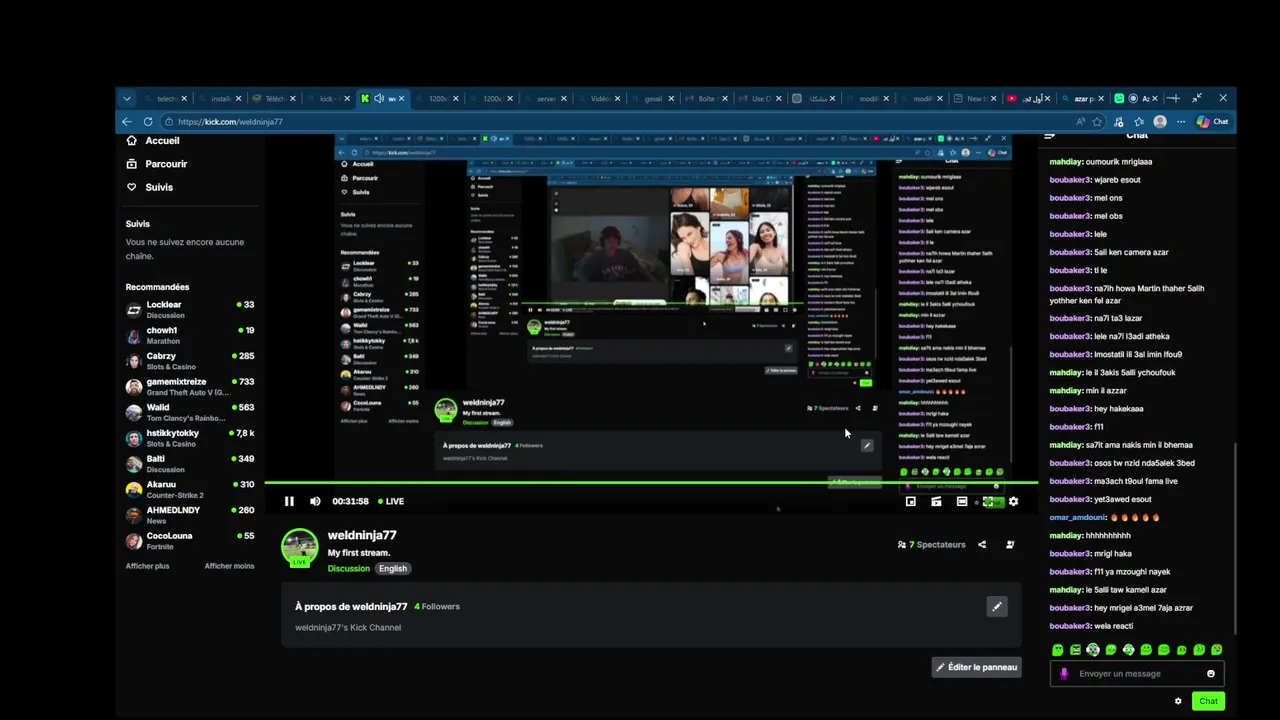1280x720 pixels.
Task: Click the Éditer le panneau button
Action: click(976, 667)
